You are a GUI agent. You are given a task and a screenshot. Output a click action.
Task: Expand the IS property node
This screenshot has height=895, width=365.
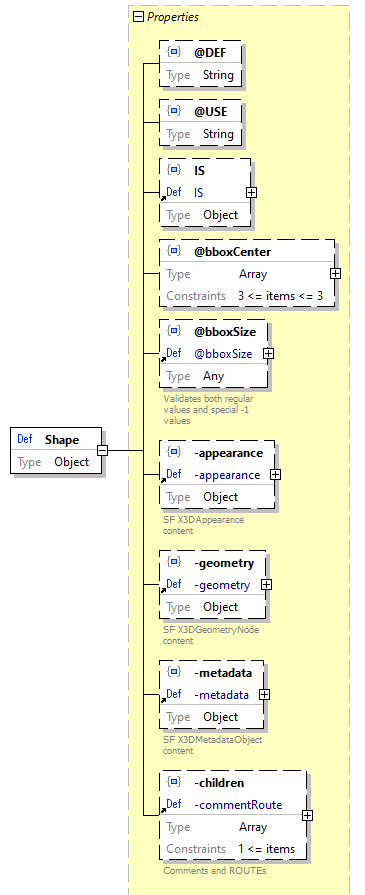click(x=251, y=192)
